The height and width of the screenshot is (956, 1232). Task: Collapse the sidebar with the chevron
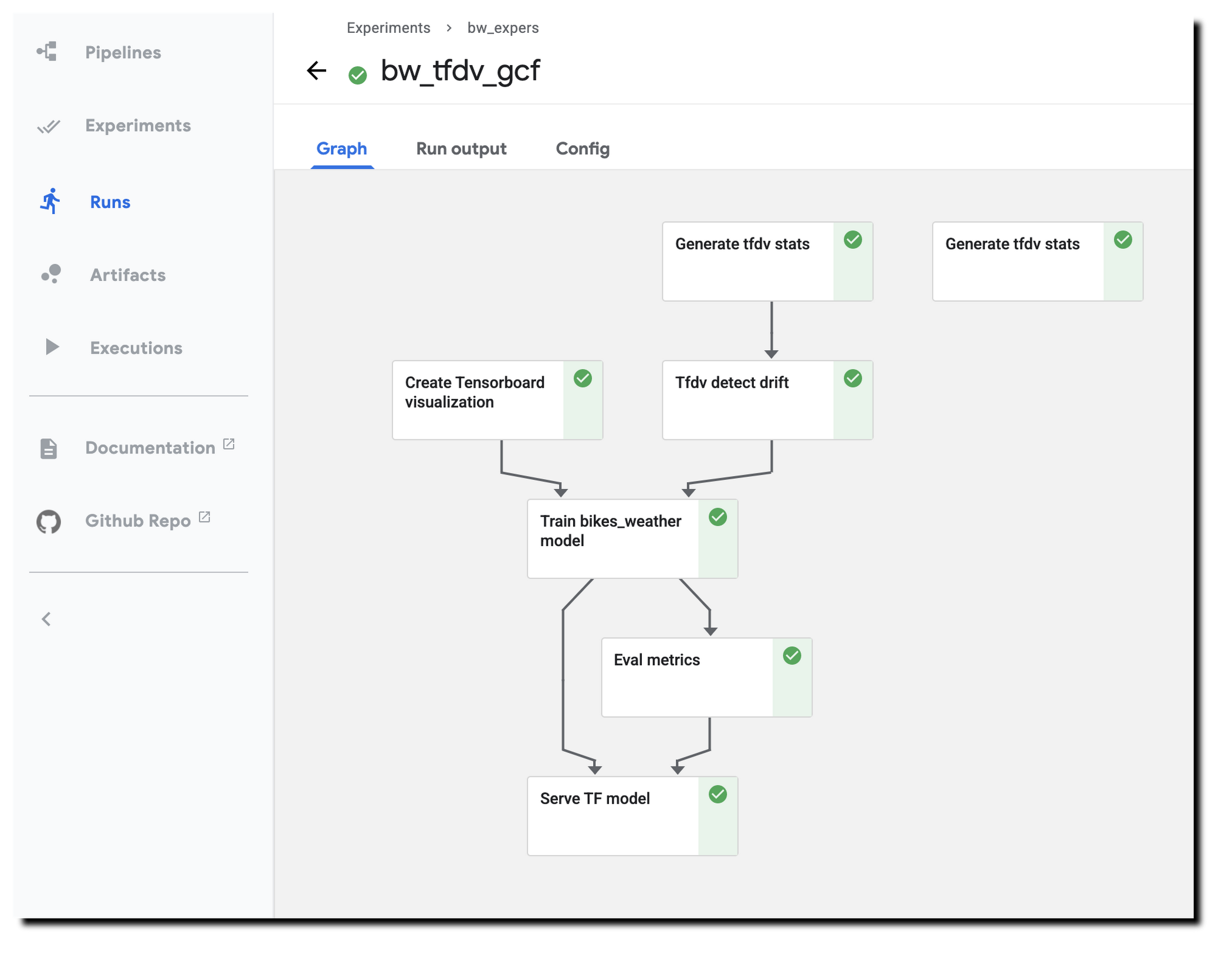coord(47,619)
